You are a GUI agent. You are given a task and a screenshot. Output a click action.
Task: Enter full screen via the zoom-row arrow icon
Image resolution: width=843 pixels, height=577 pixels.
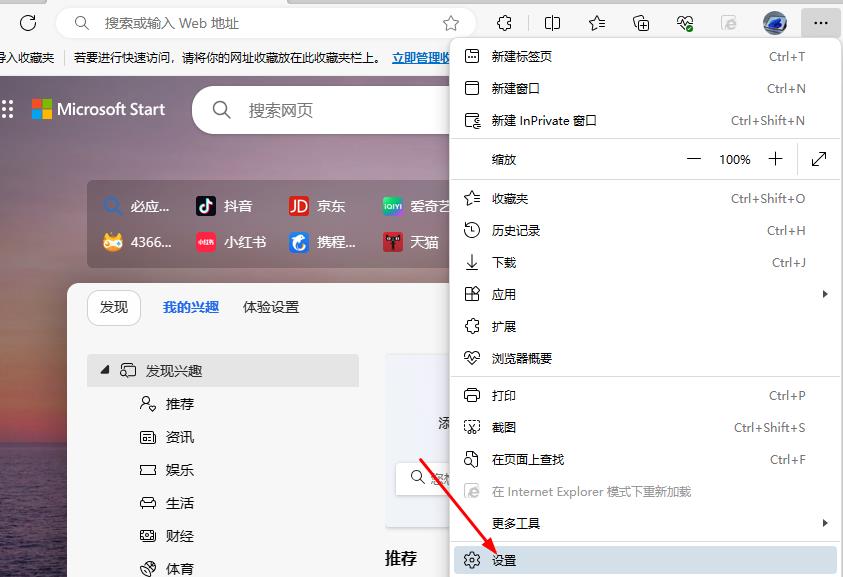click(x=819, y=159)
